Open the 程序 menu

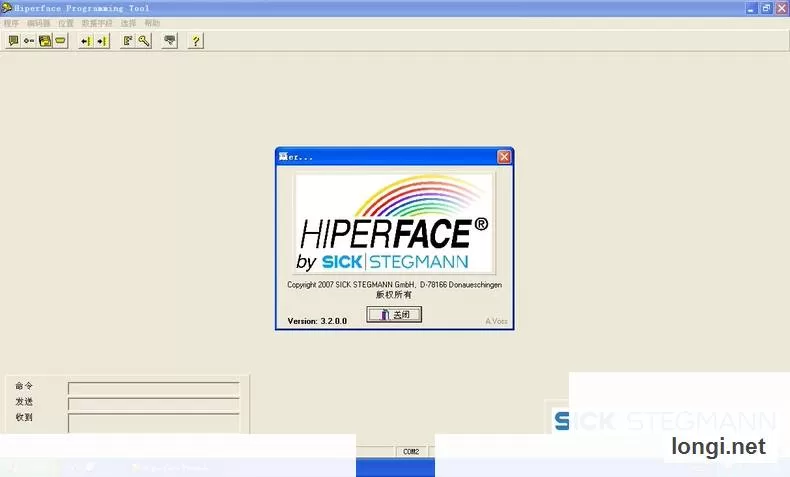point(11,23)
